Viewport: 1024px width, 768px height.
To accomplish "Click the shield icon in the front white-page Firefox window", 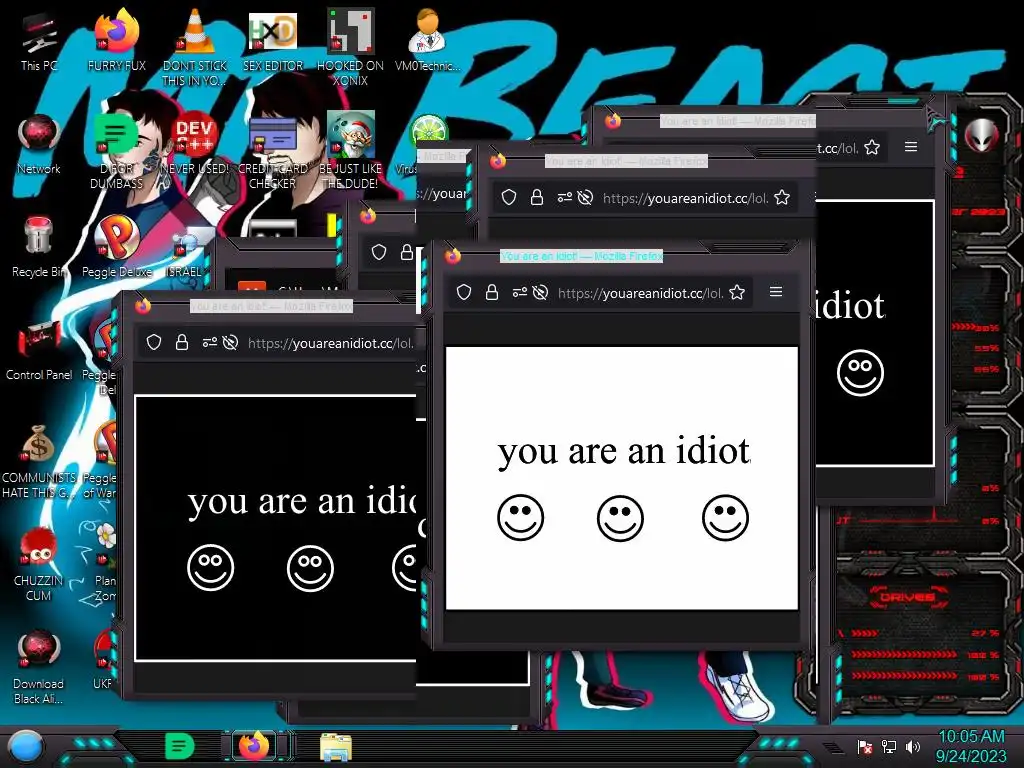I will (x=464, y=293).
